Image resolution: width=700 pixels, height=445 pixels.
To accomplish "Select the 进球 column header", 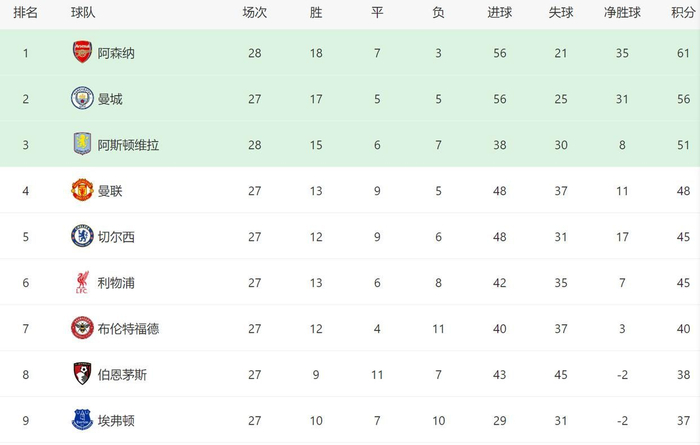I will [x=499, y=13].
